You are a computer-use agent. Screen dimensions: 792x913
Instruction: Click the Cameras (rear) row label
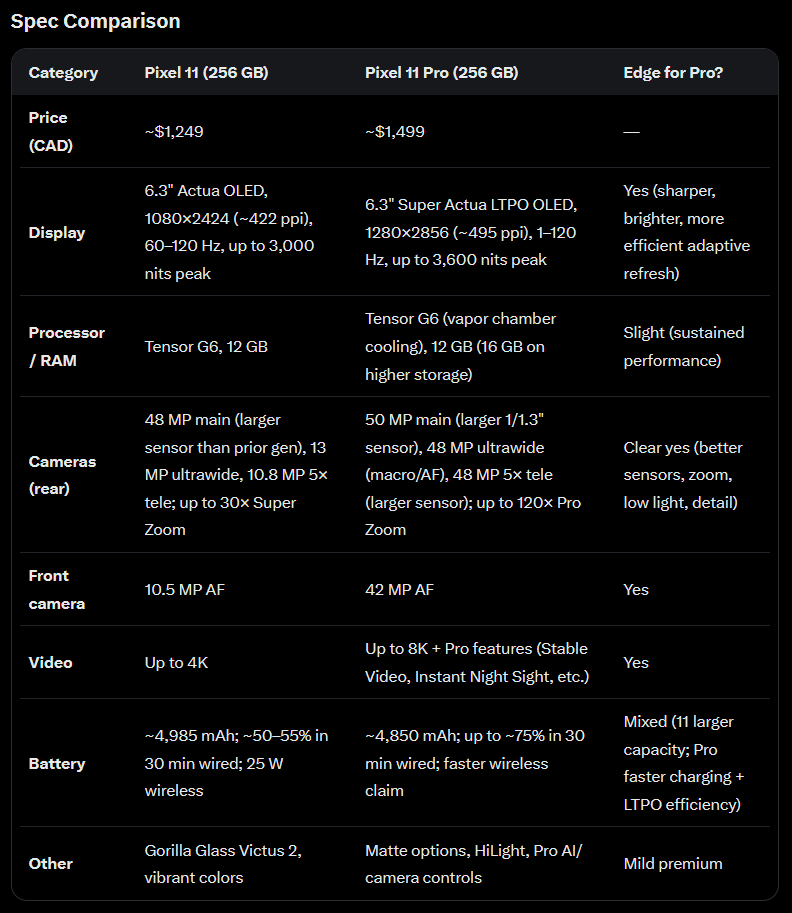coord(62,475)
